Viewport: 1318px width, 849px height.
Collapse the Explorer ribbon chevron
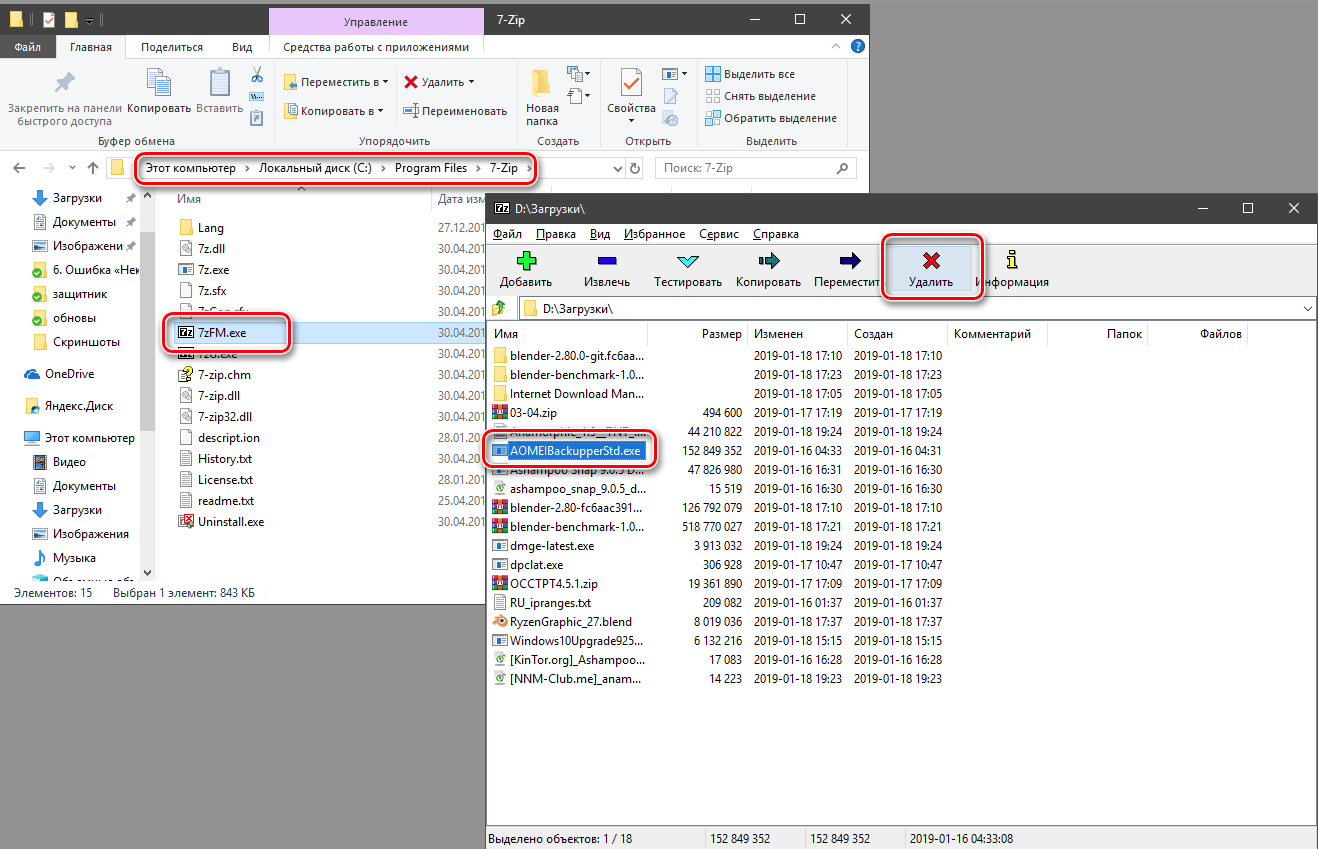pos(838,46)
